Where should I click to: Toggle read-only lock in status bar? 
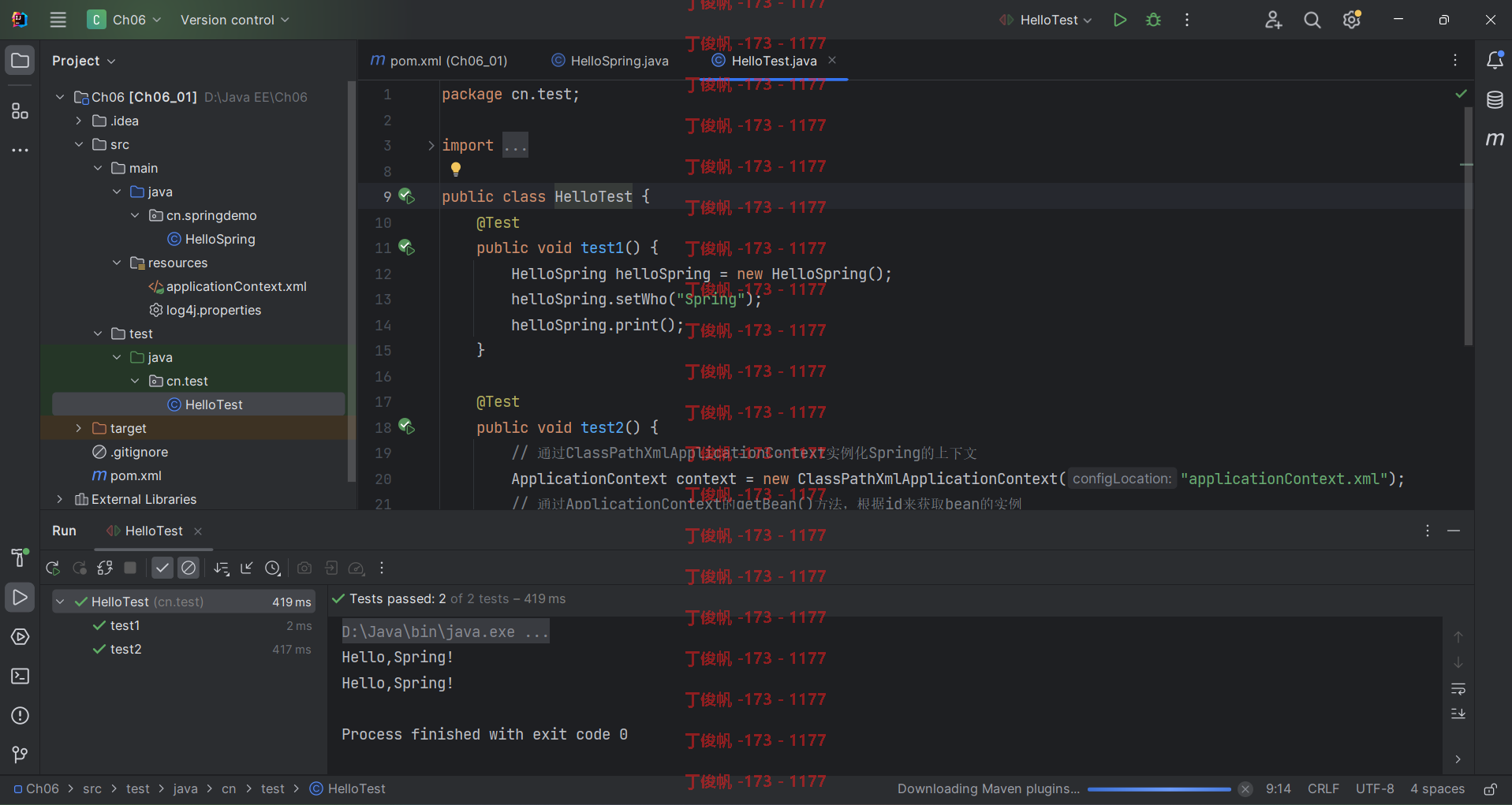pos(1491,789)
